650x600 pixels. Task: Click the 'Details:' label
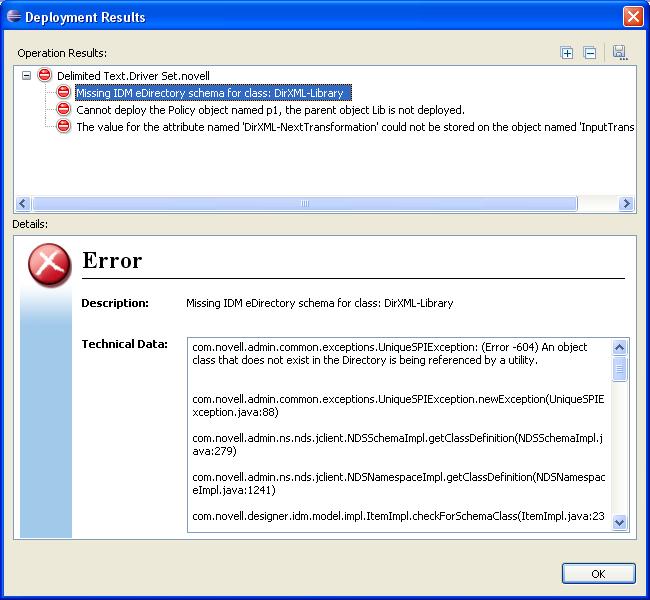point(30,224)
